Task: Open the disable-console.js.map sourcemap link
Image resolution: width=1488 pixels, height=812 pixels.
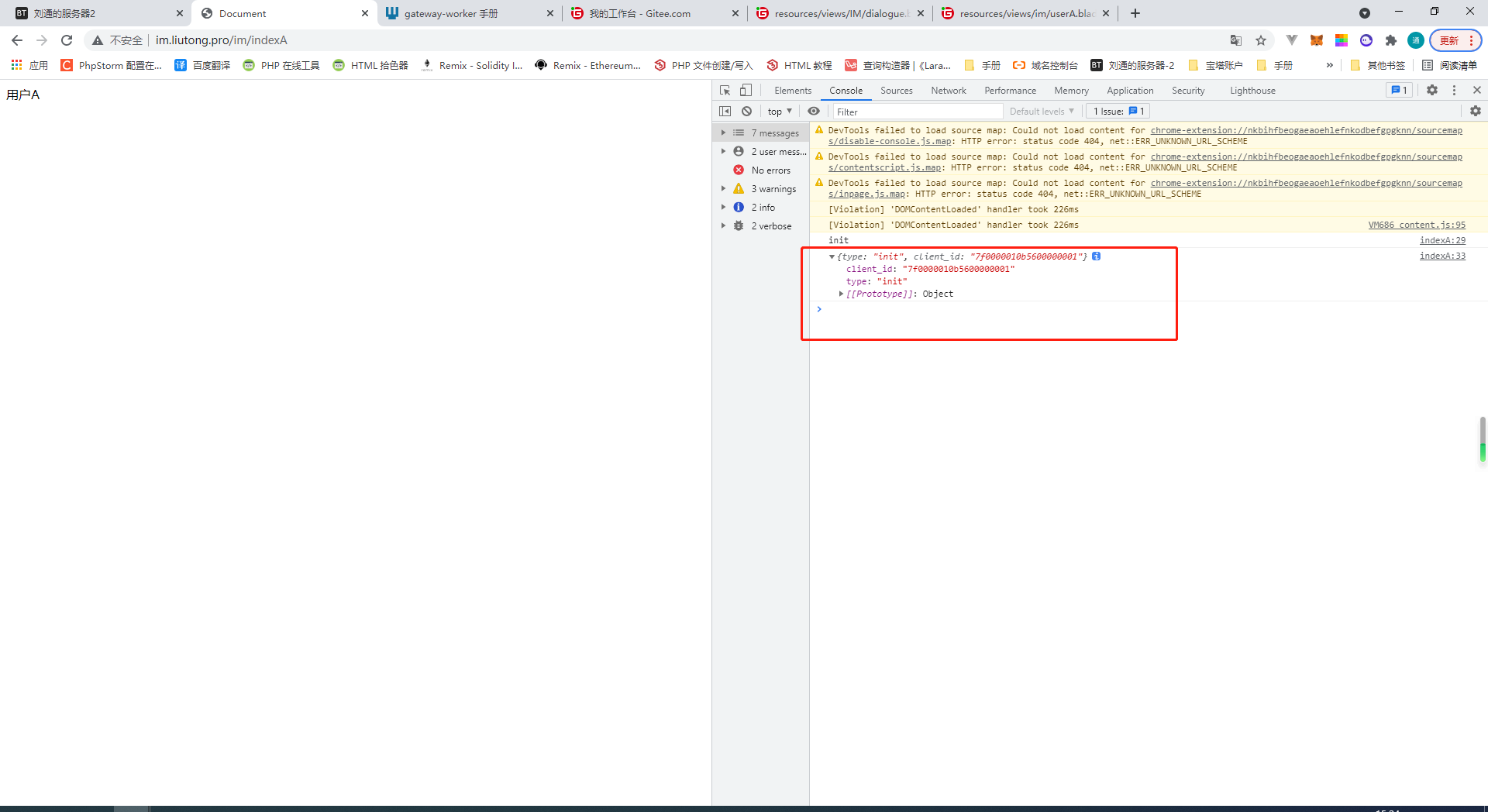Action: coord(890,141)
